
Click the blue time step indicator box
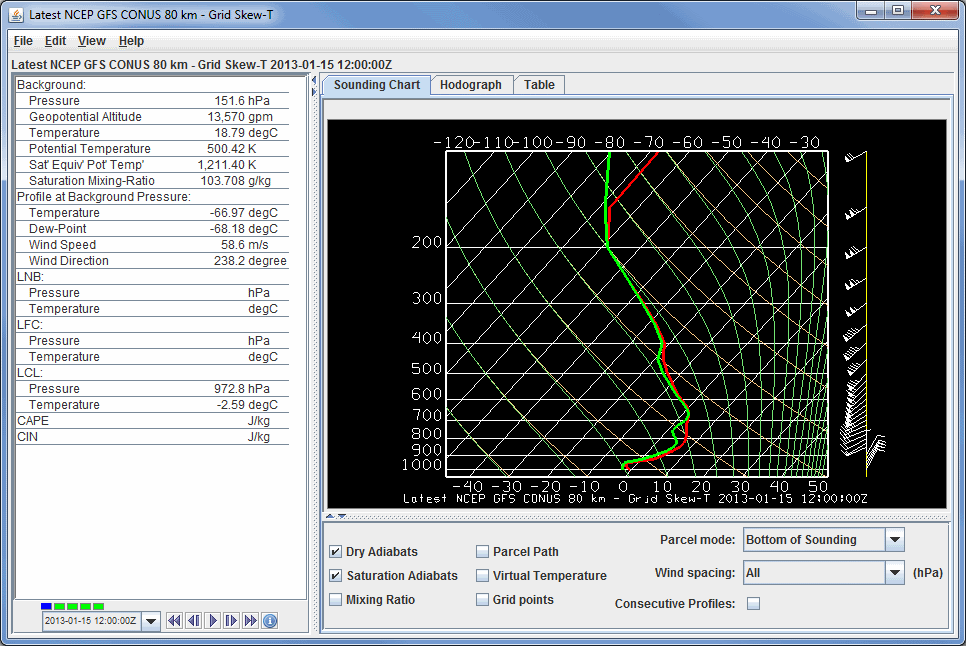coord(46,606)
